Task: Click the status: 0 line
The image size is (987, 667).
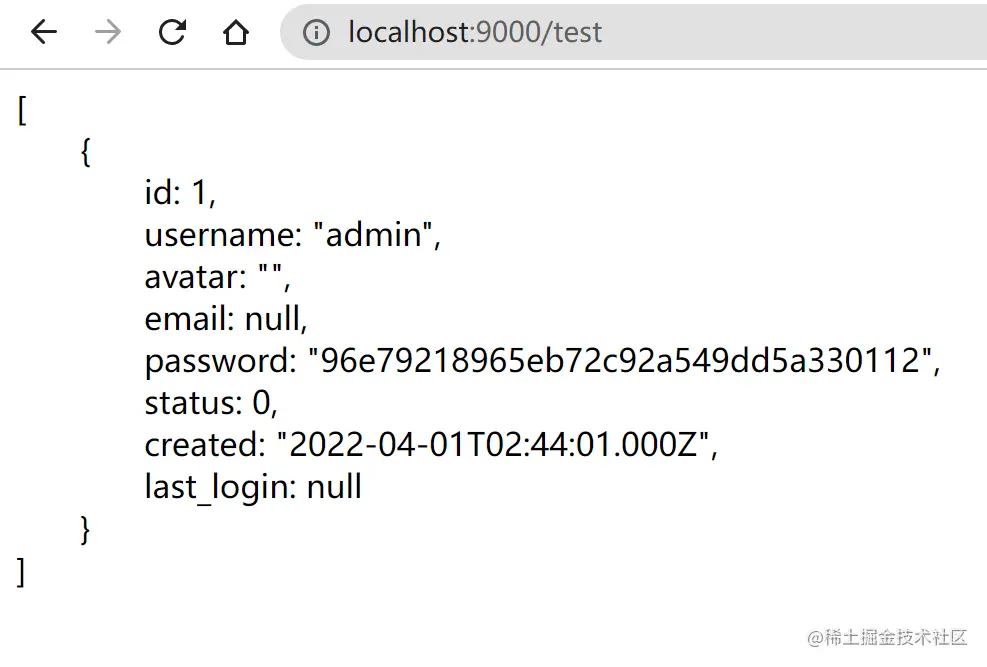Action: click(210, 404)
